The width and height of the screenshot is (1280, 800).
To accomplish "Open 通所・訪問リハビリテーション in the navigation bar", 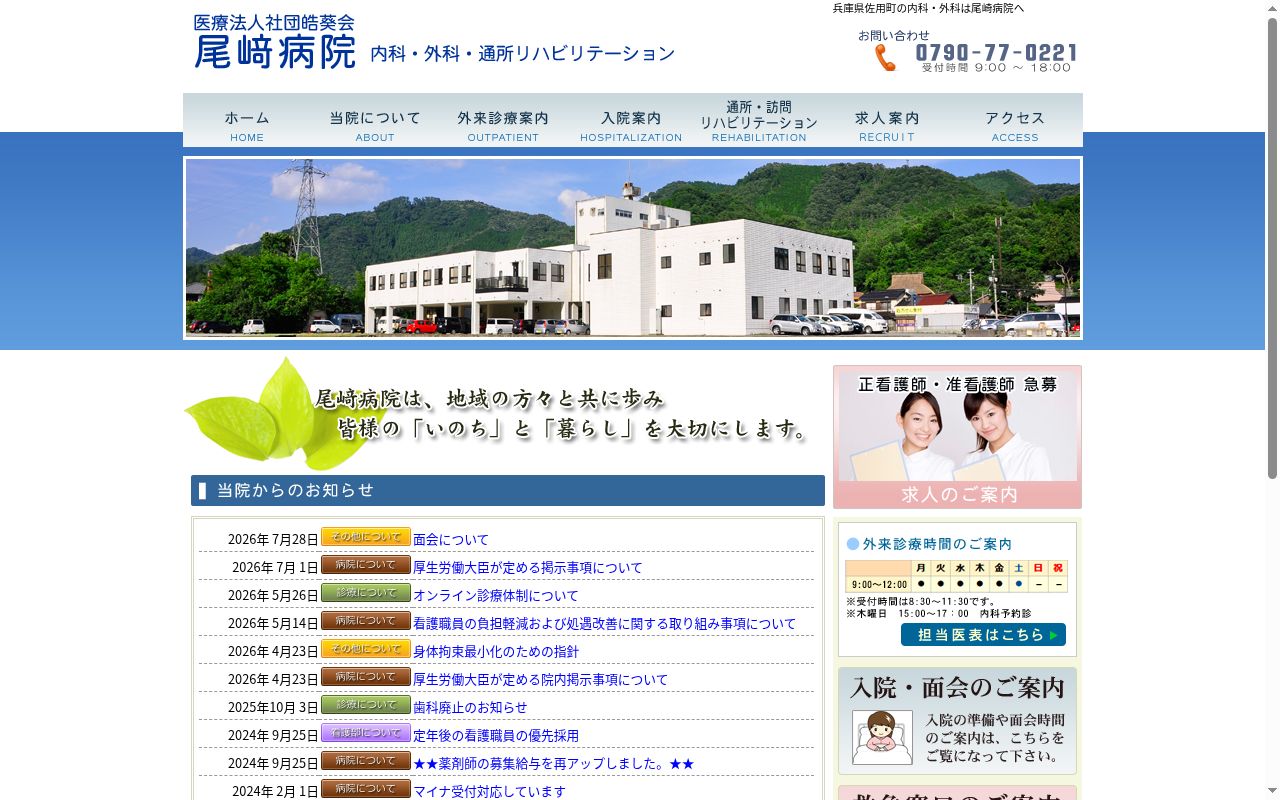I will pos(759,121).
